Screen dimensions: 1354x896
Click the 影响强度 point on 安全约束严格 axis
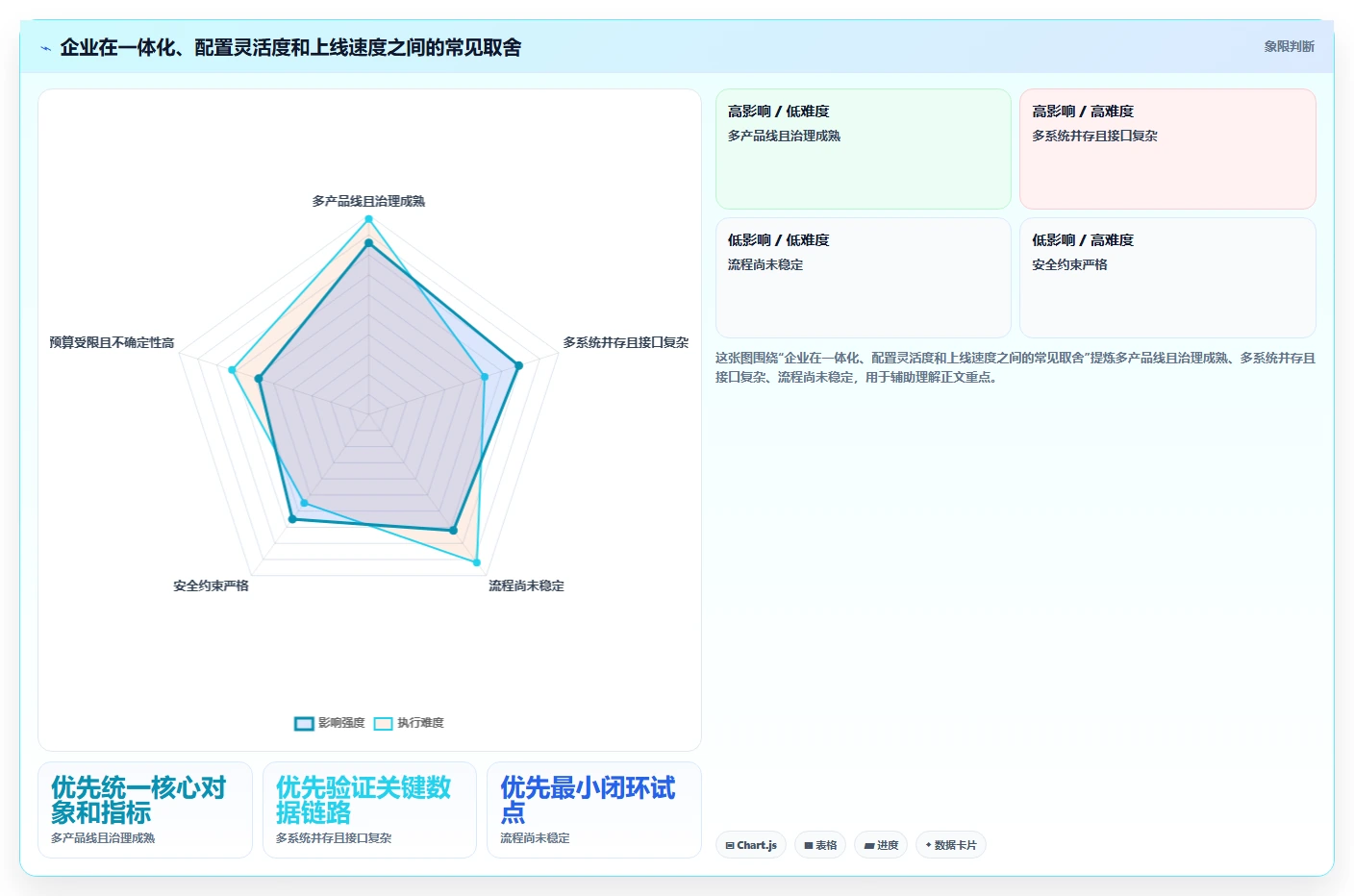point(292,519)
